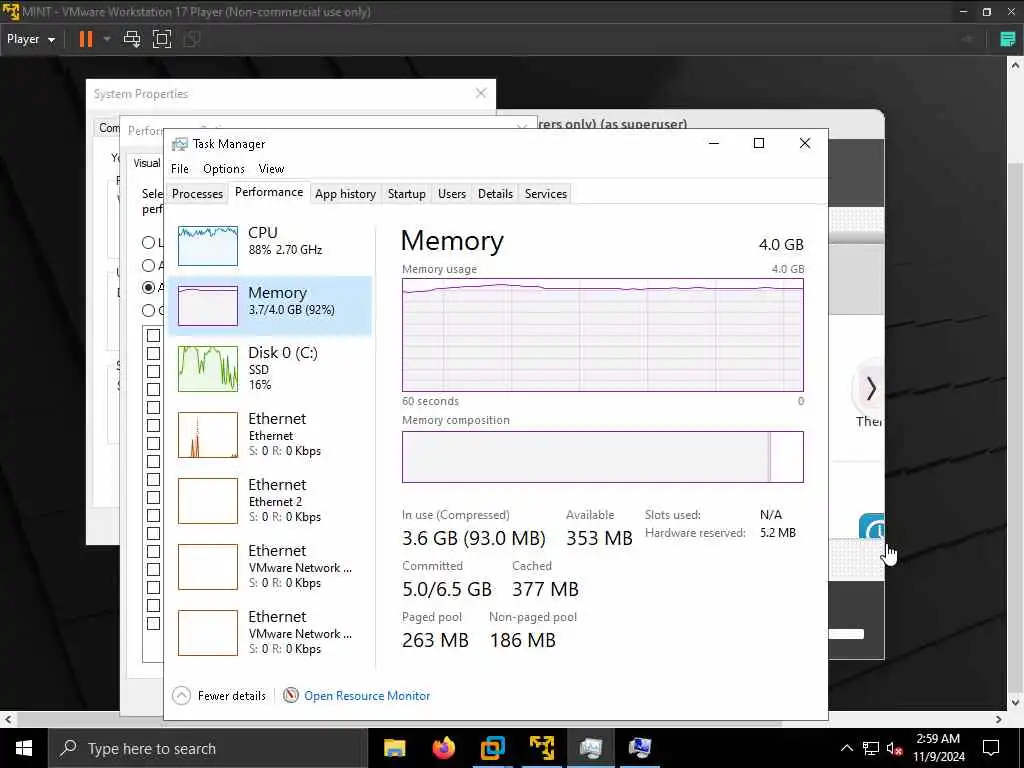
Task: Click the taskbar search box
Action: pyautogui.click(x=208, y=748)
